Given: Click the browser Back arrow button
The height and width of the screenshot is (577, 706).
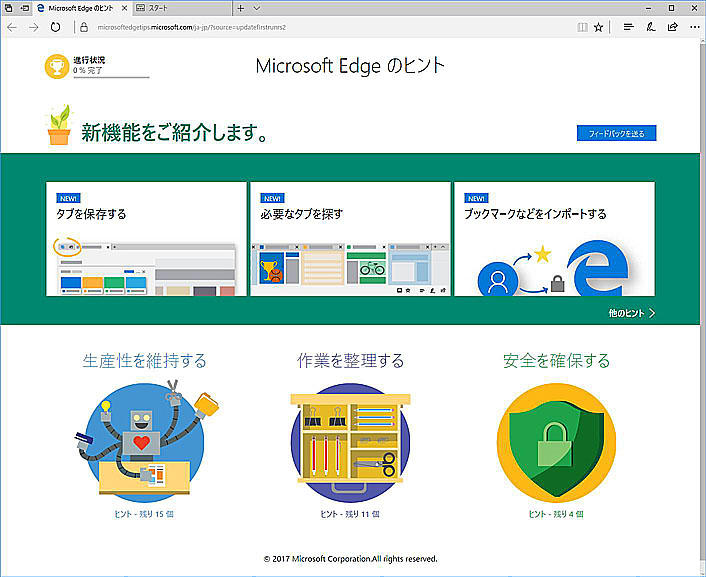Looking at the screenshot, I should pos(12,27).
